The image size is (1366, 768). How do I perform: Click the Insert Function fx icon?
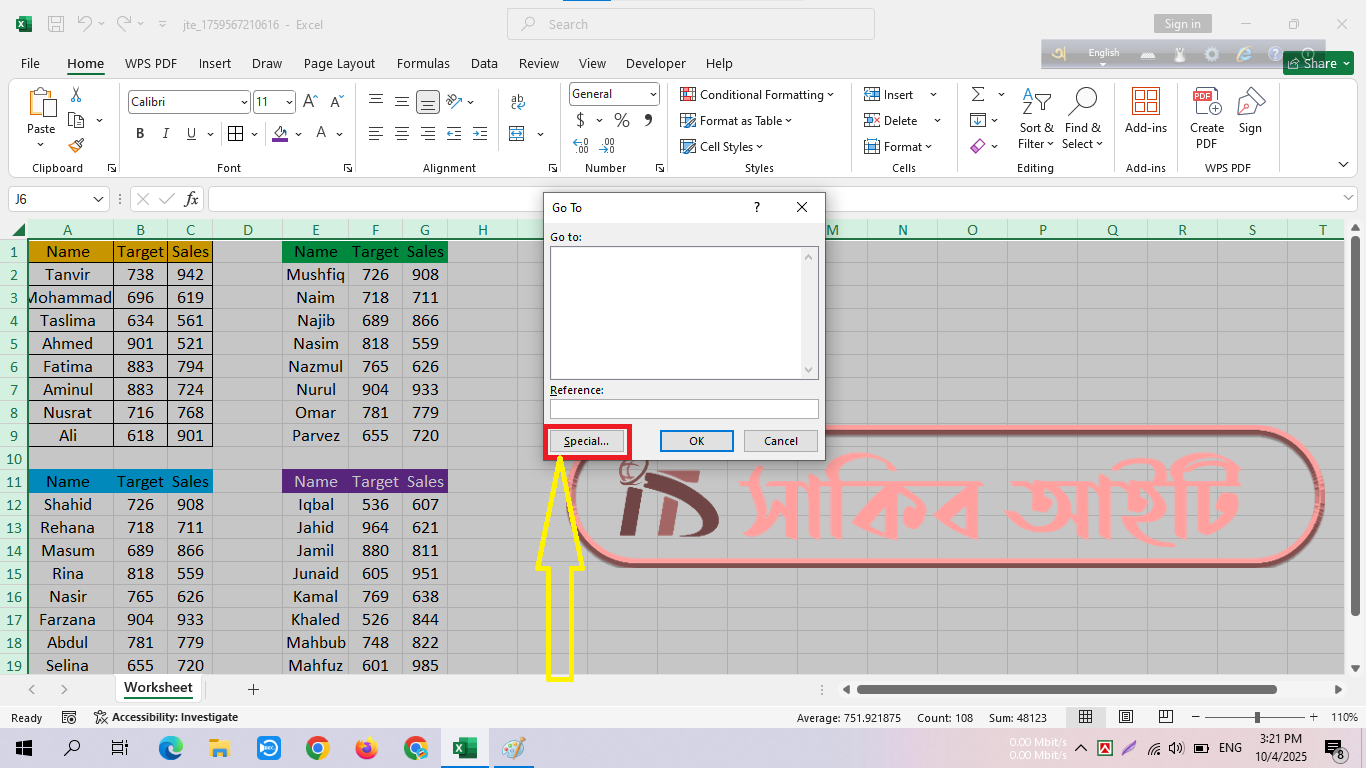click(191, 199)
